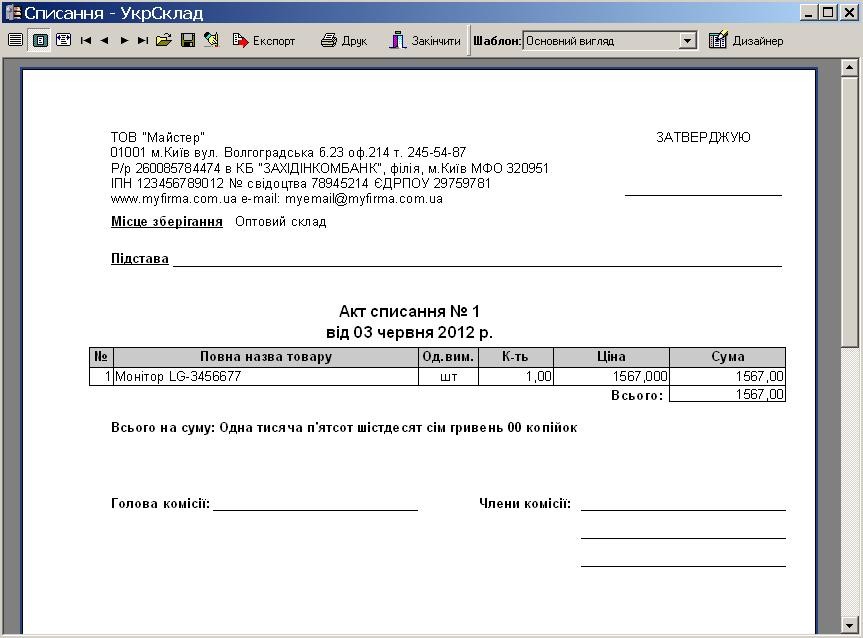
Task: Click the Сума column header
Action: (728, 357)
